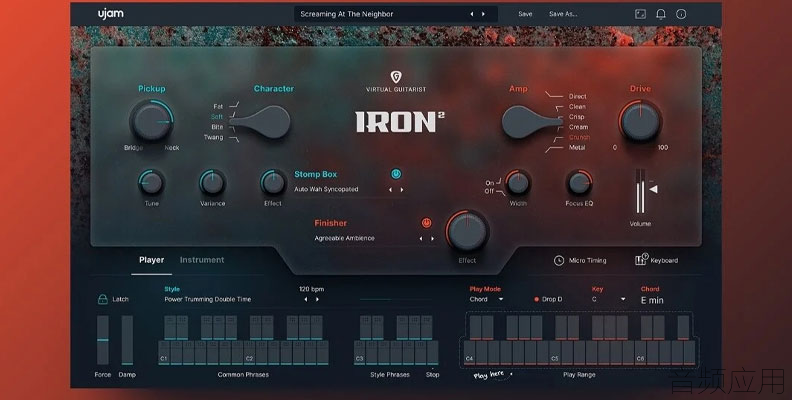Click the C5 key in Play Range
Image resolution: width=792 pixels, height=400 pixels.
tap(555, 353)
